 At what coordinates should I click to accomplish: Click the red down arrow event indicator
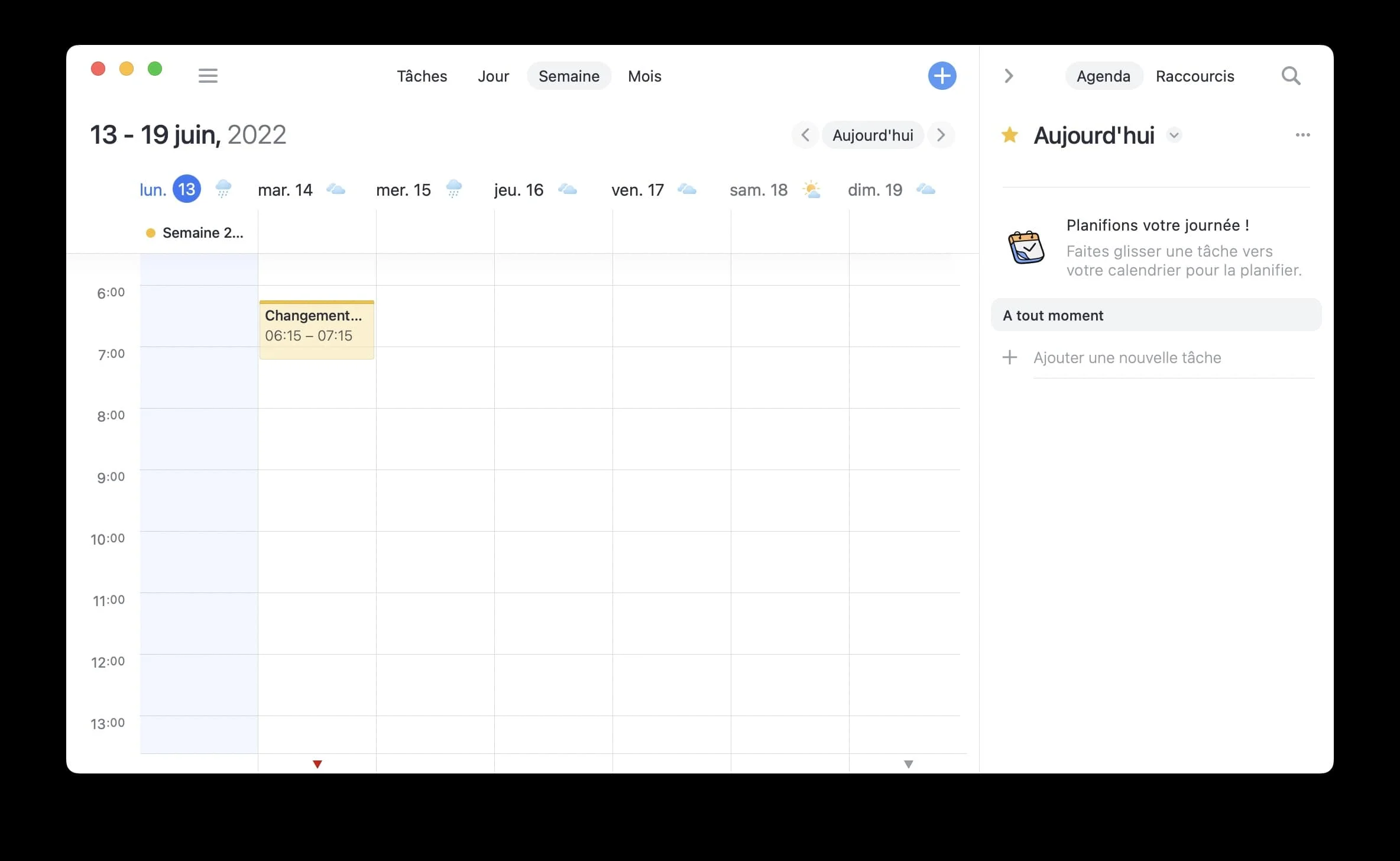pyautogui.click(x=317, y=764)
